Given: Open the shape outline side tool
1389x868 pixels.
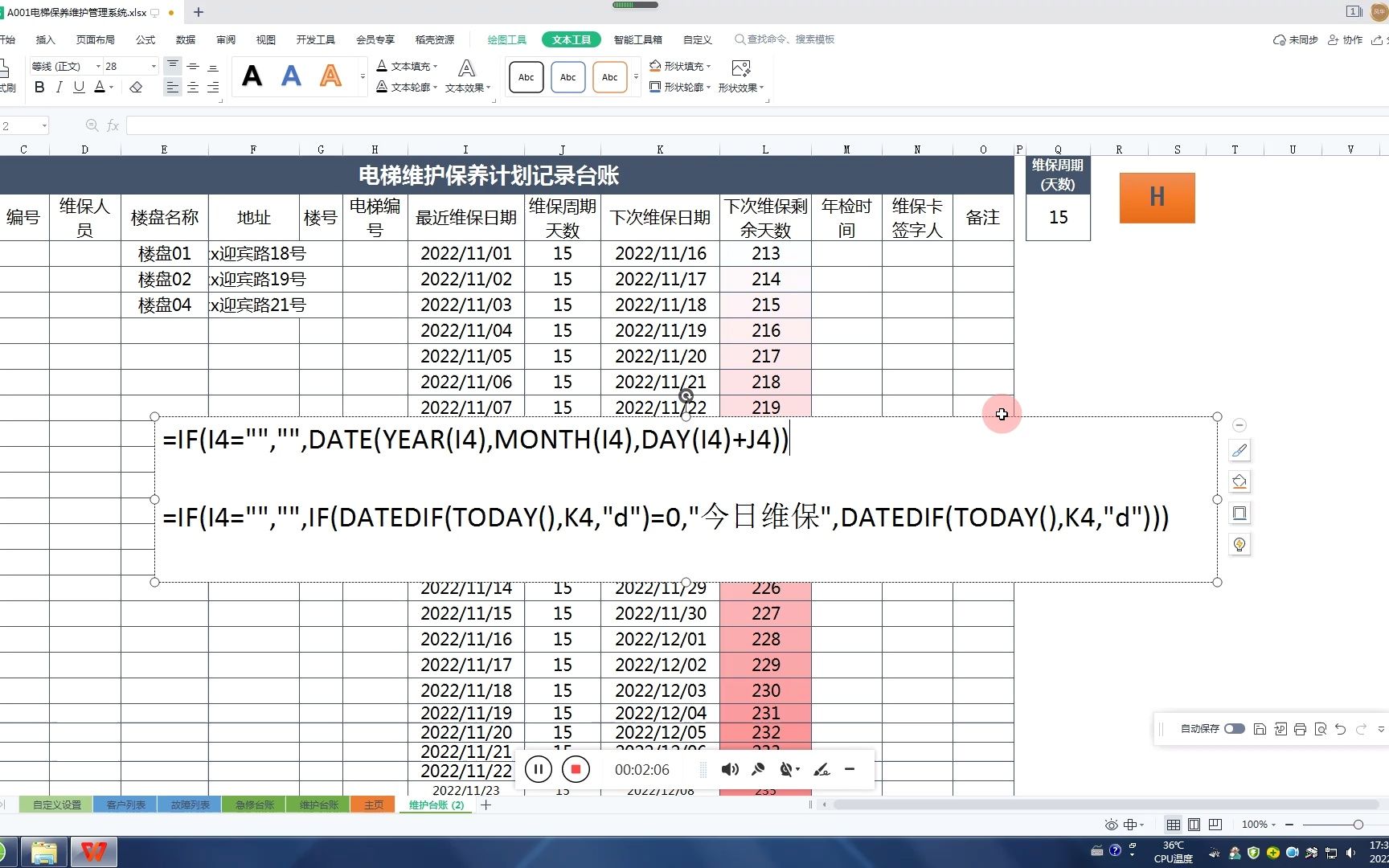Looking at the screenshot, I should (1239, 513).
